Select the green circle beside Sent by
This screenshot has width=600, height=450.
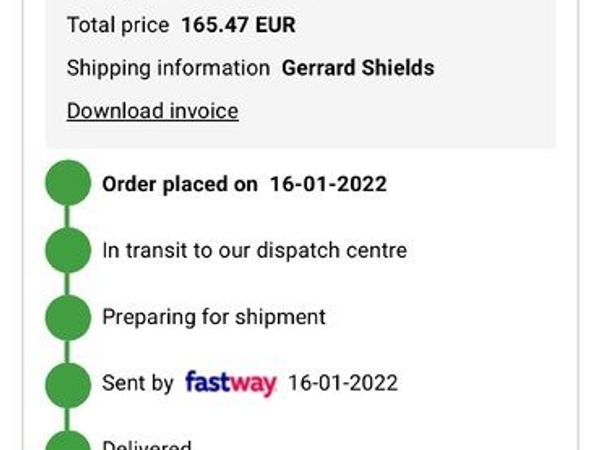click(68, 383)
